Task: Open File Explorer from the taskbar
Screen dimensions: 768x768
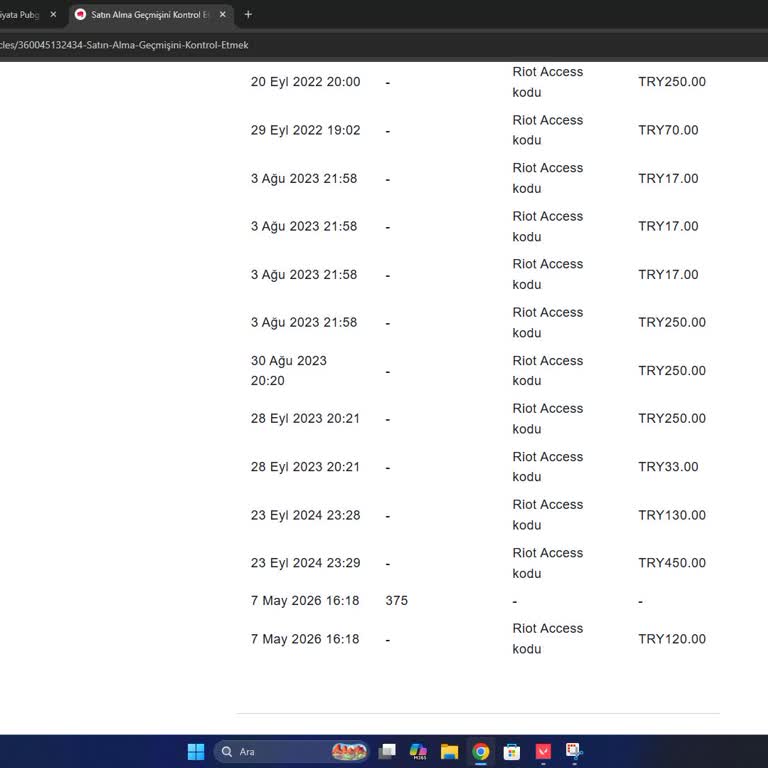Action: [x=449, y=751]
